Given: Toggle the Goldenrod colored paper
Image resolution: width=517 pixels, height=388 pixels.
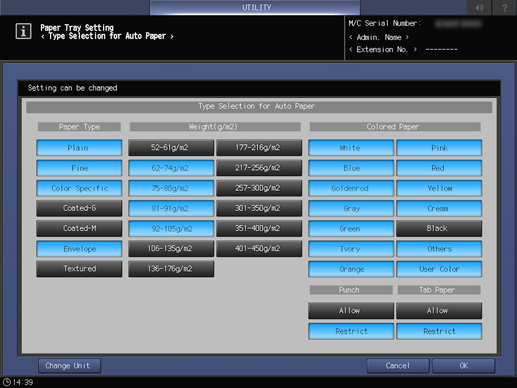Looking at the screenshot, I should (351, 188).
